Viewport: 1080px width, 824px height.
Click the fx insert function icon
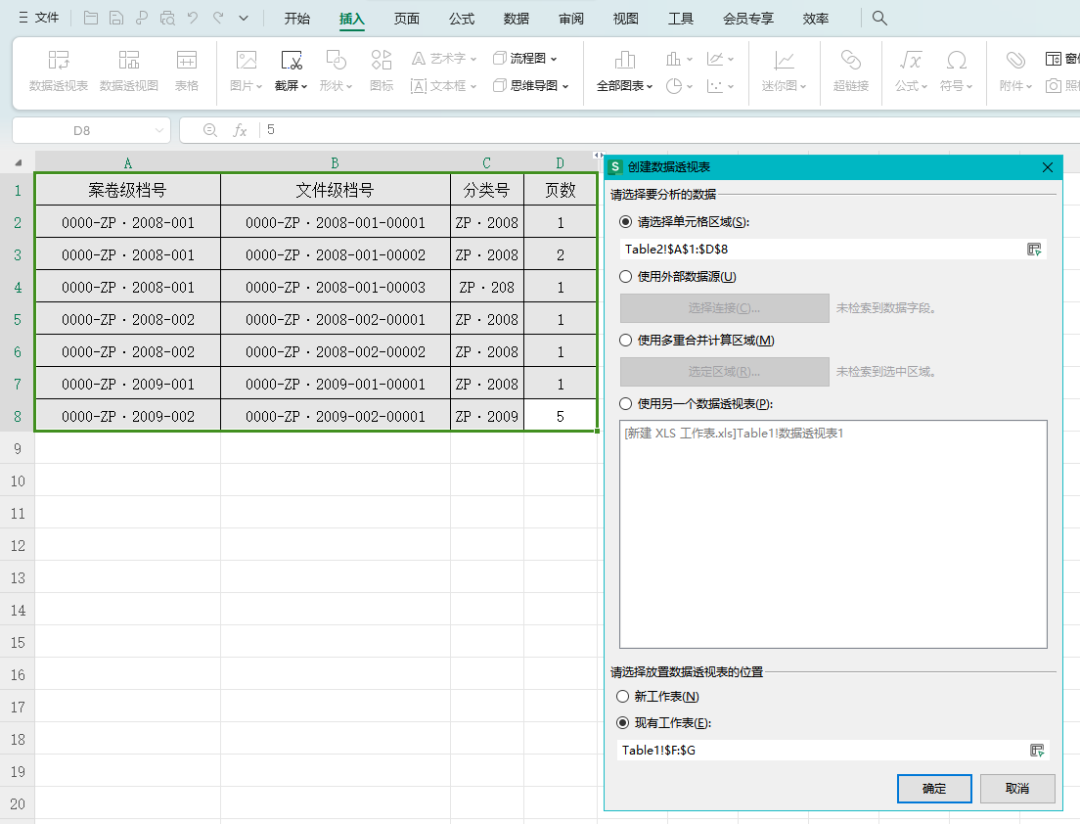coord(240,130)
